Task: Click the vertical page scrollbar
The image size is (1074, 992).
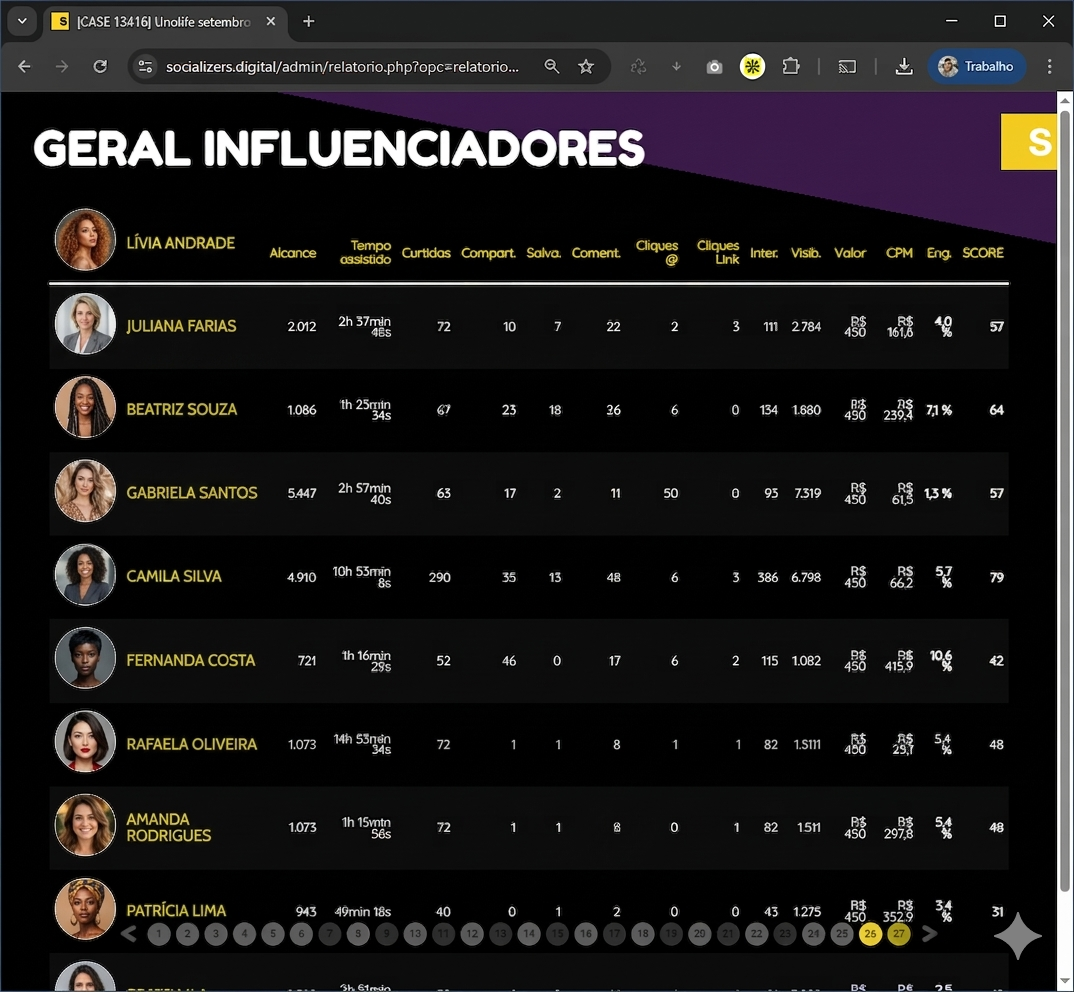Action: [1065, 500]
